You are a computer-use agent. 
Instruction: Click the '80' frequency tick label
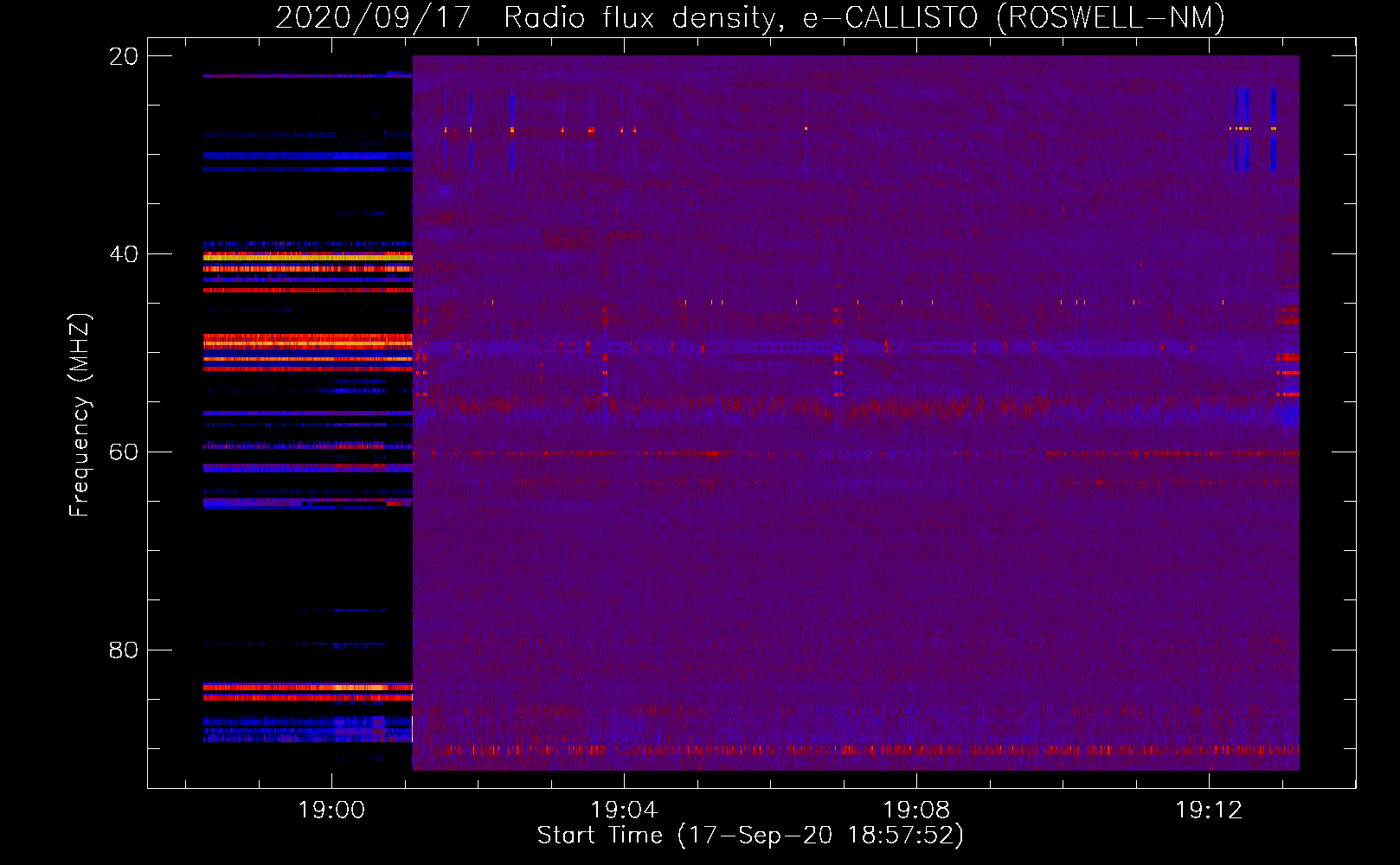[124, 650]
